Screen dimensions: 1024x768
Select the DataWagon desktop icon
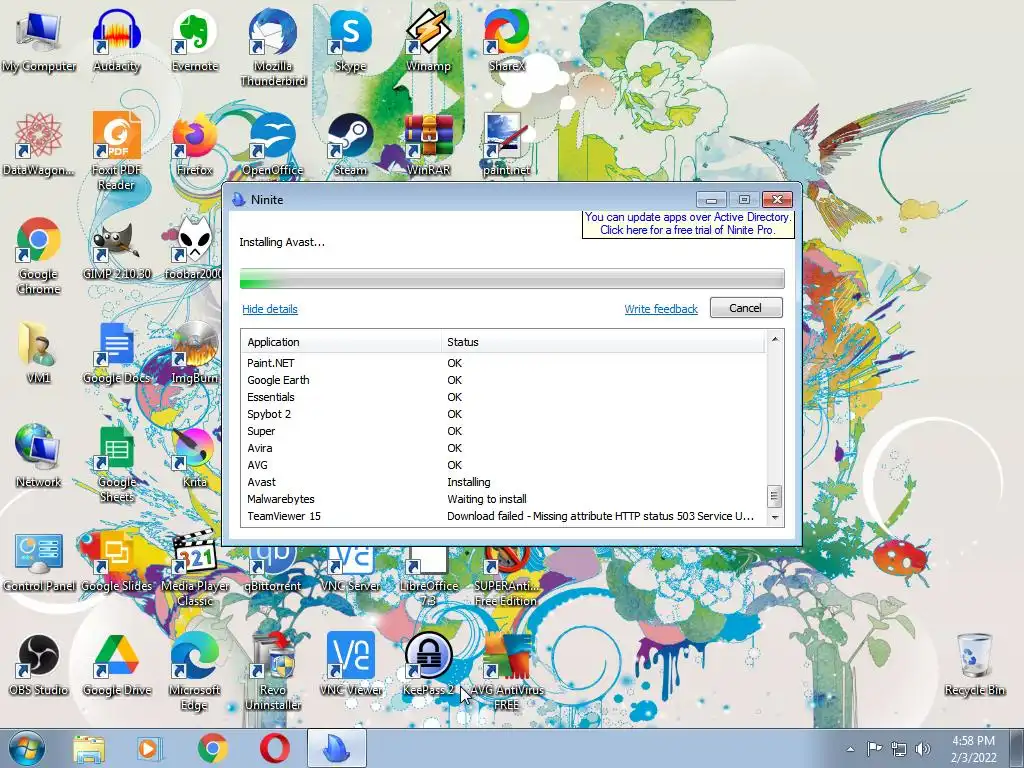click(39, 144)
